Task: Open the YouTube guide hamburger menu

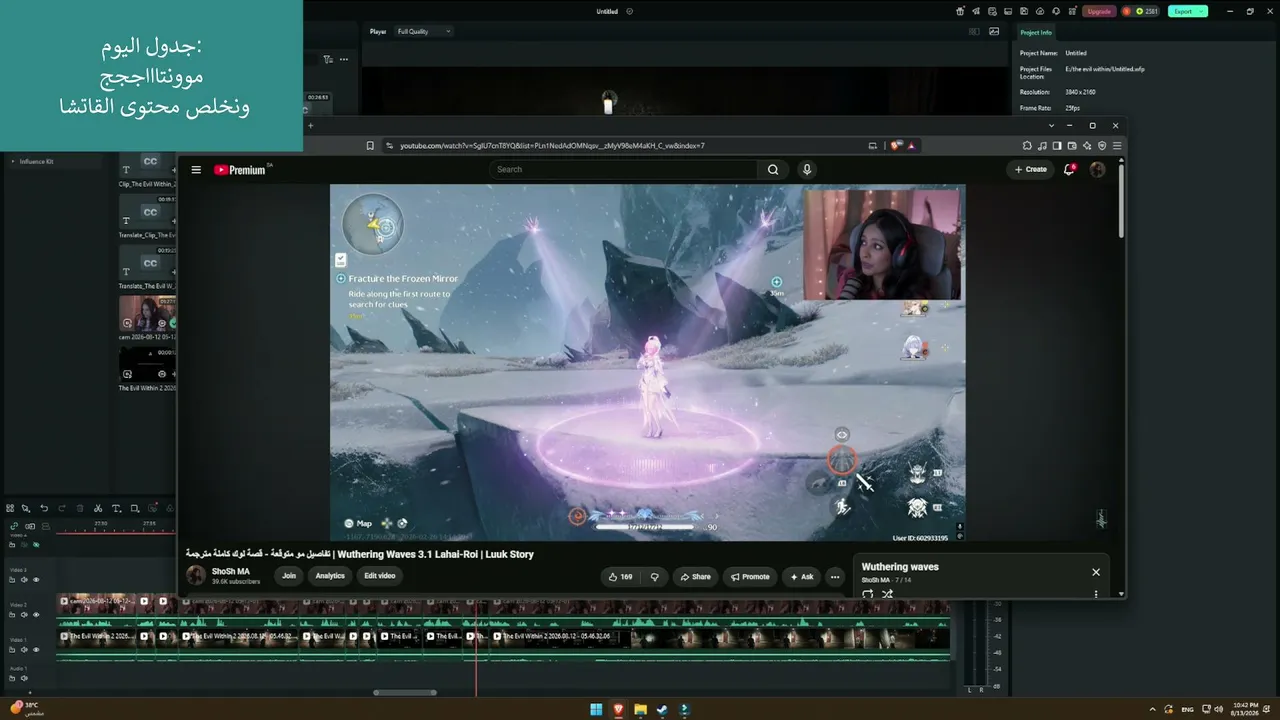Action: point(196,170)
